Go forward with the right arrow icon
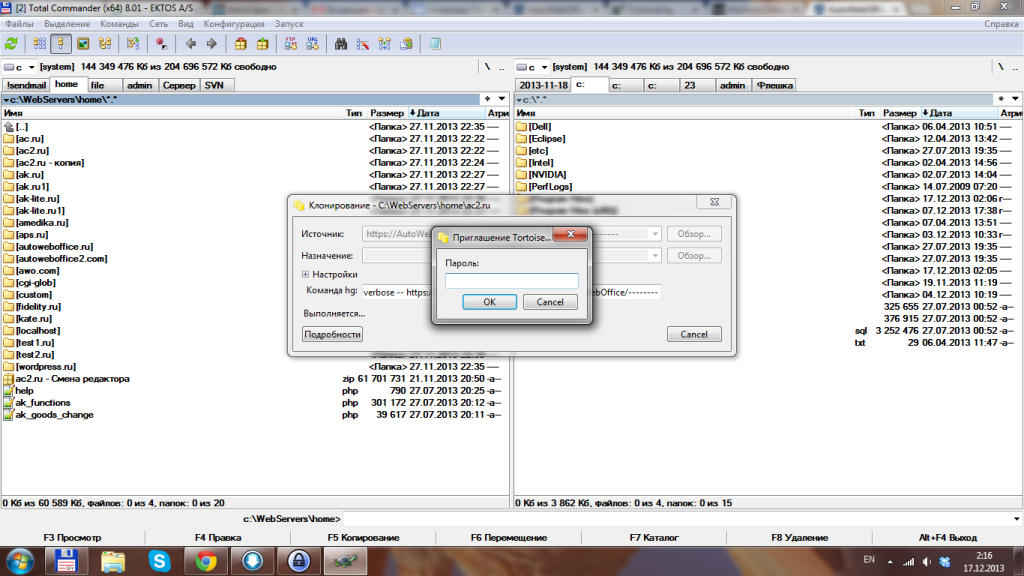Viewport: 1024px width, 576px height. (x=212, y=44)
